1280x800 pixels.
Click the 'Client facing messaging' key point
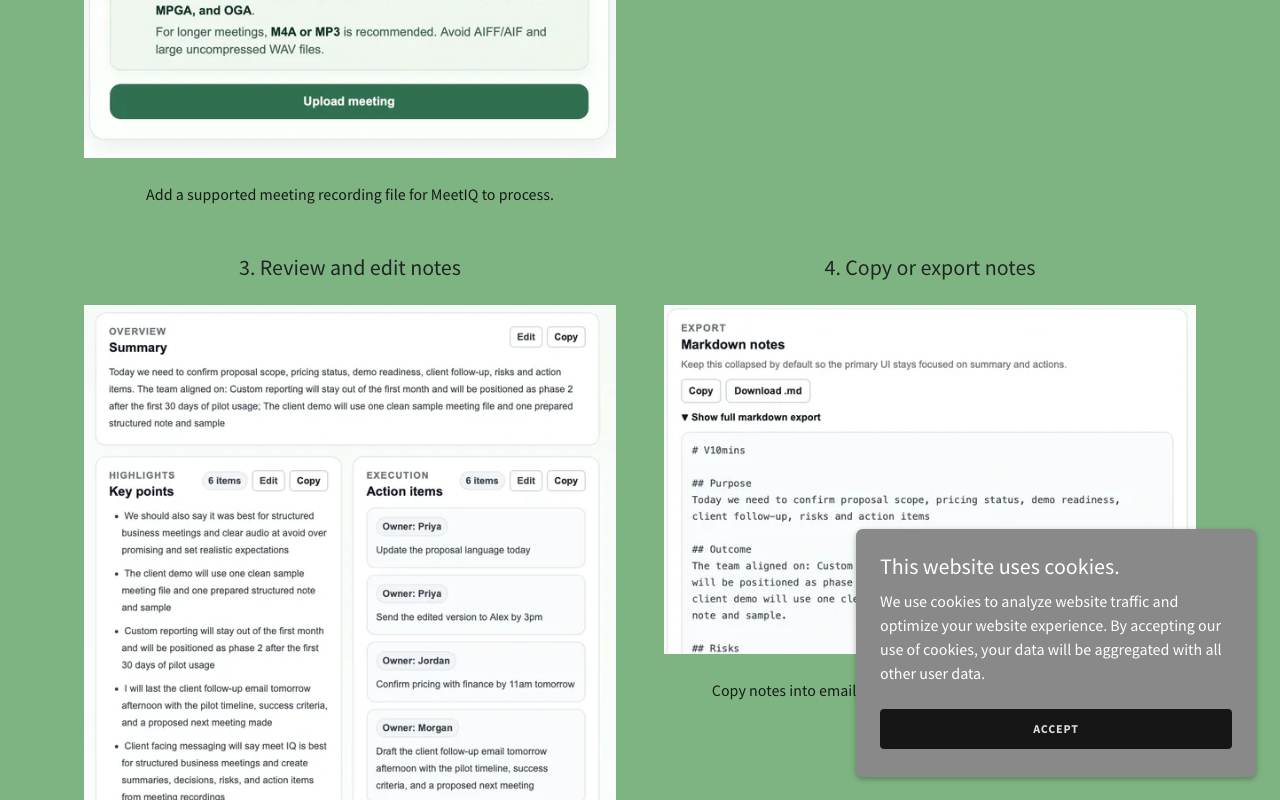click(x=222, y=771)
